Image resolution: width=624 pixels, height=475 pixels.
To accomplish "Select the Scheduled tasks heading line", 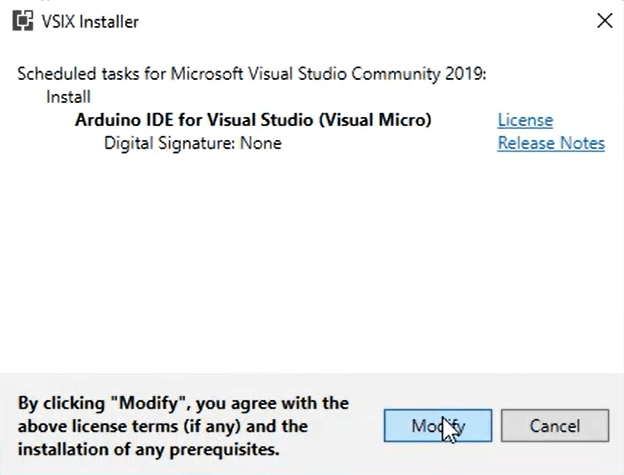I will coord(252,74).
